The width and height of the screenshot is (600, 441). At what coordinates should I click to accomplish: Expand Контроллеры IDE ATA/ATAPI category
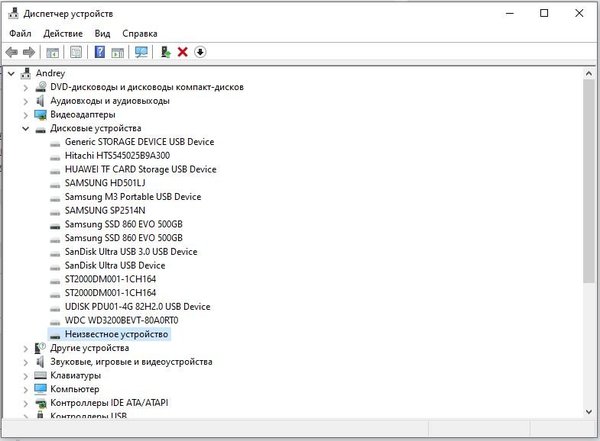26,403
